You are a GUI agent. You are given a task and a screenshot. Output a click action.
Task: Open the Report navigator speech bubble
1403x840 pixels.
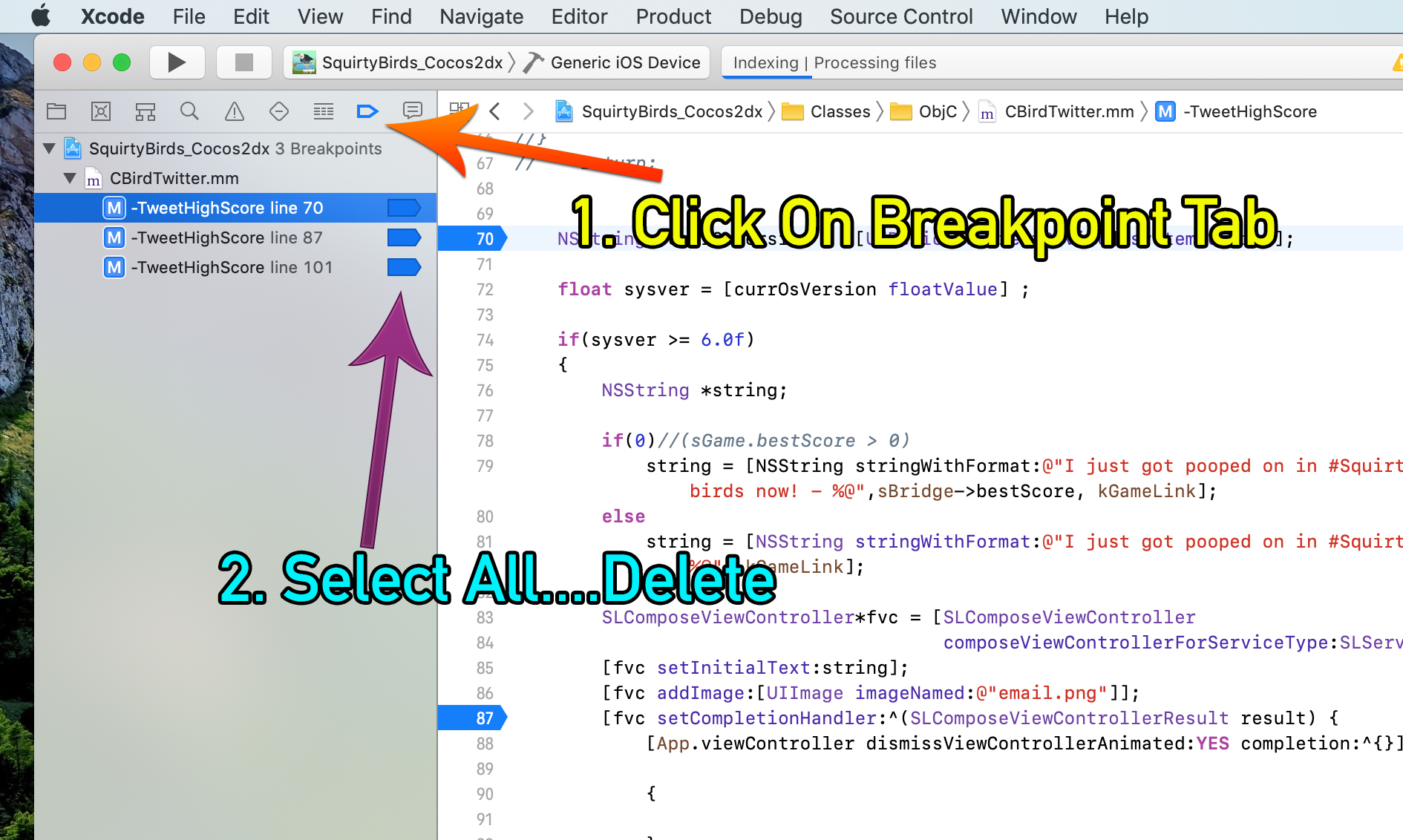pyautogui.click(x=413, y=111)
